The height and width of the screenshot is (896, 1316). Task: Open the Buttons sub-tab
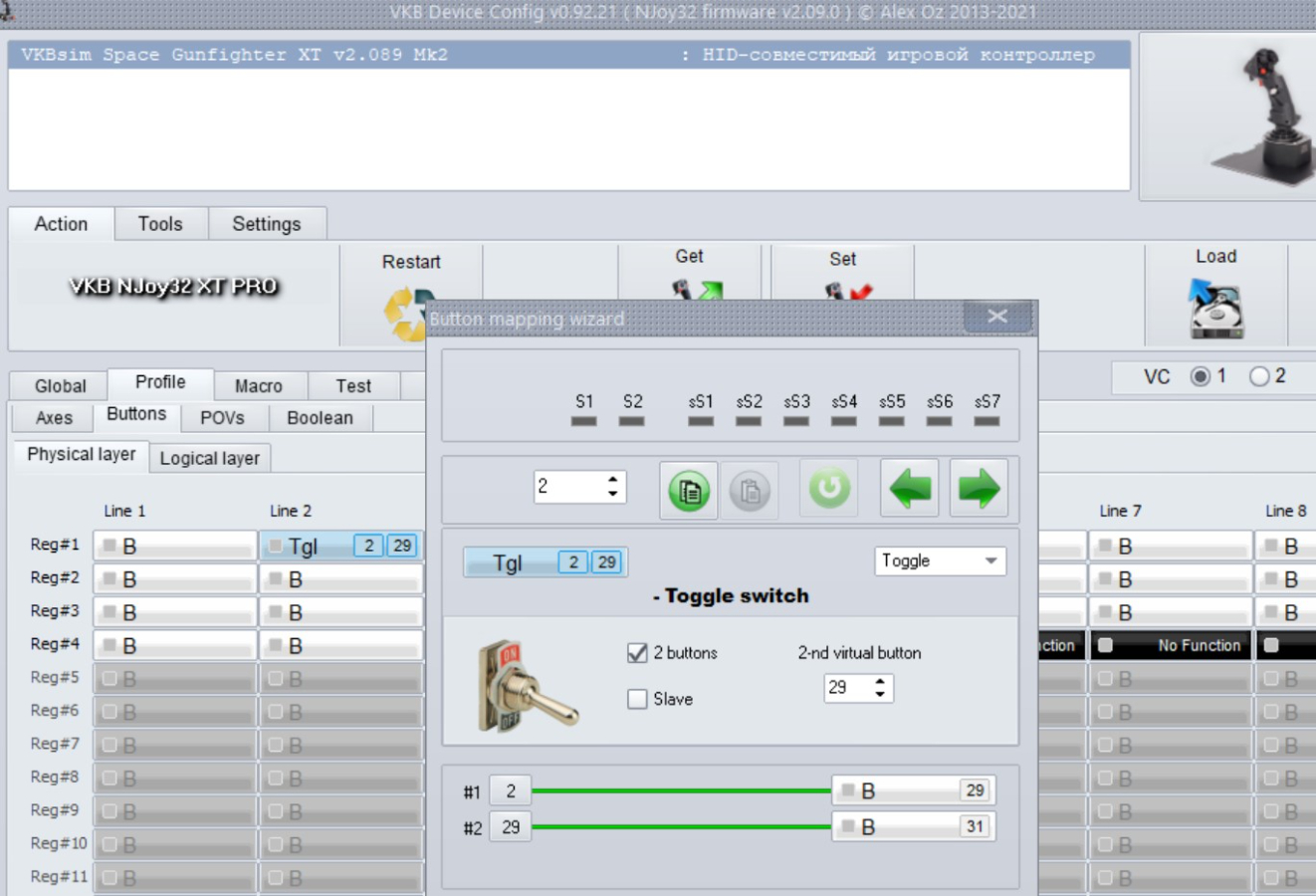(x=136, y=415)
